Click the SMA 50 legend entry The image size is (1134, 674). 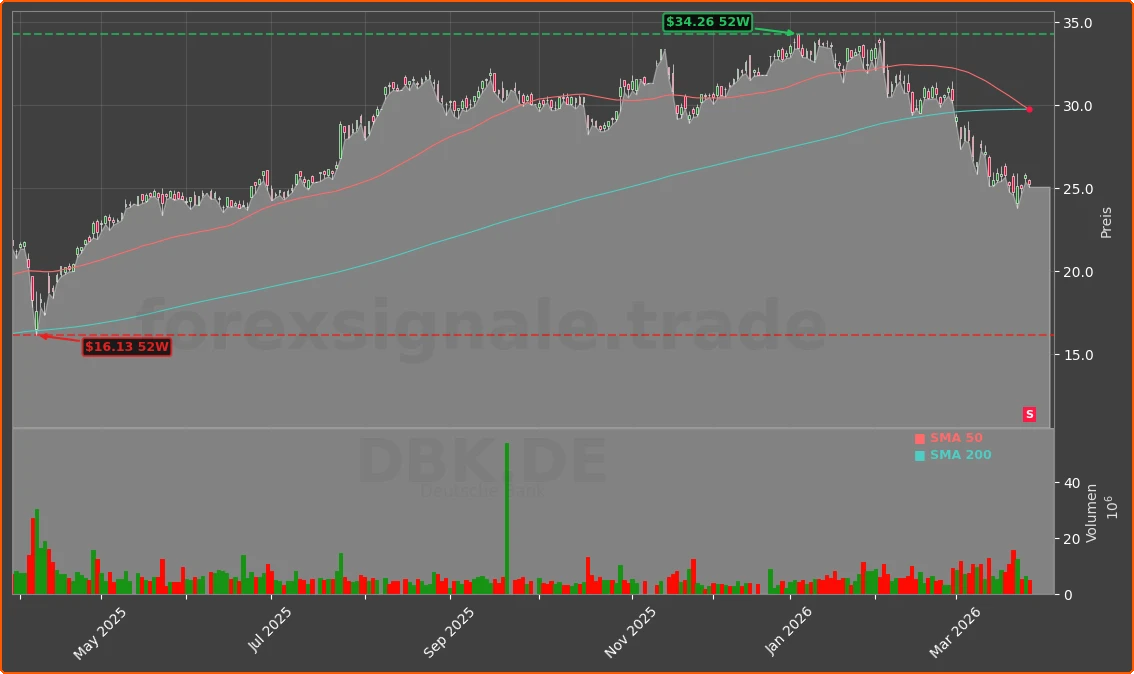(949, 438)
